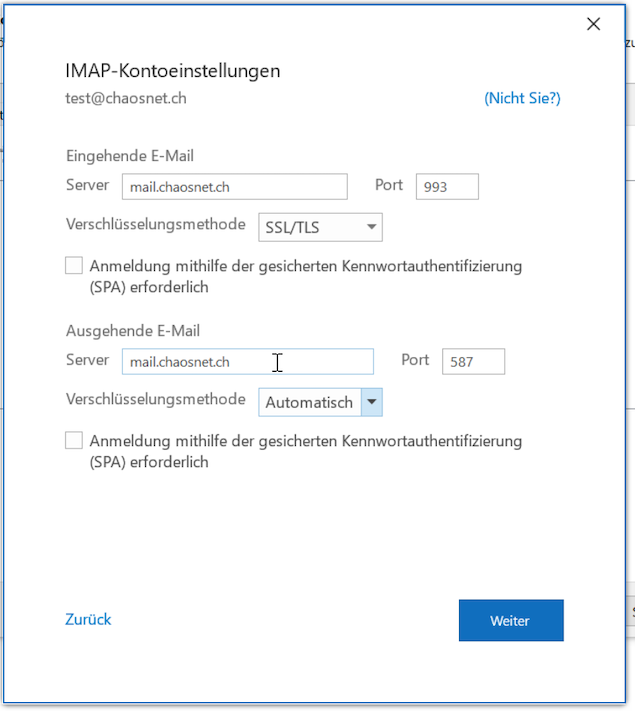Enable the SPA checkbox under Ausgehende E-Mail
This screenshot has width=635, height=711.
74,441
